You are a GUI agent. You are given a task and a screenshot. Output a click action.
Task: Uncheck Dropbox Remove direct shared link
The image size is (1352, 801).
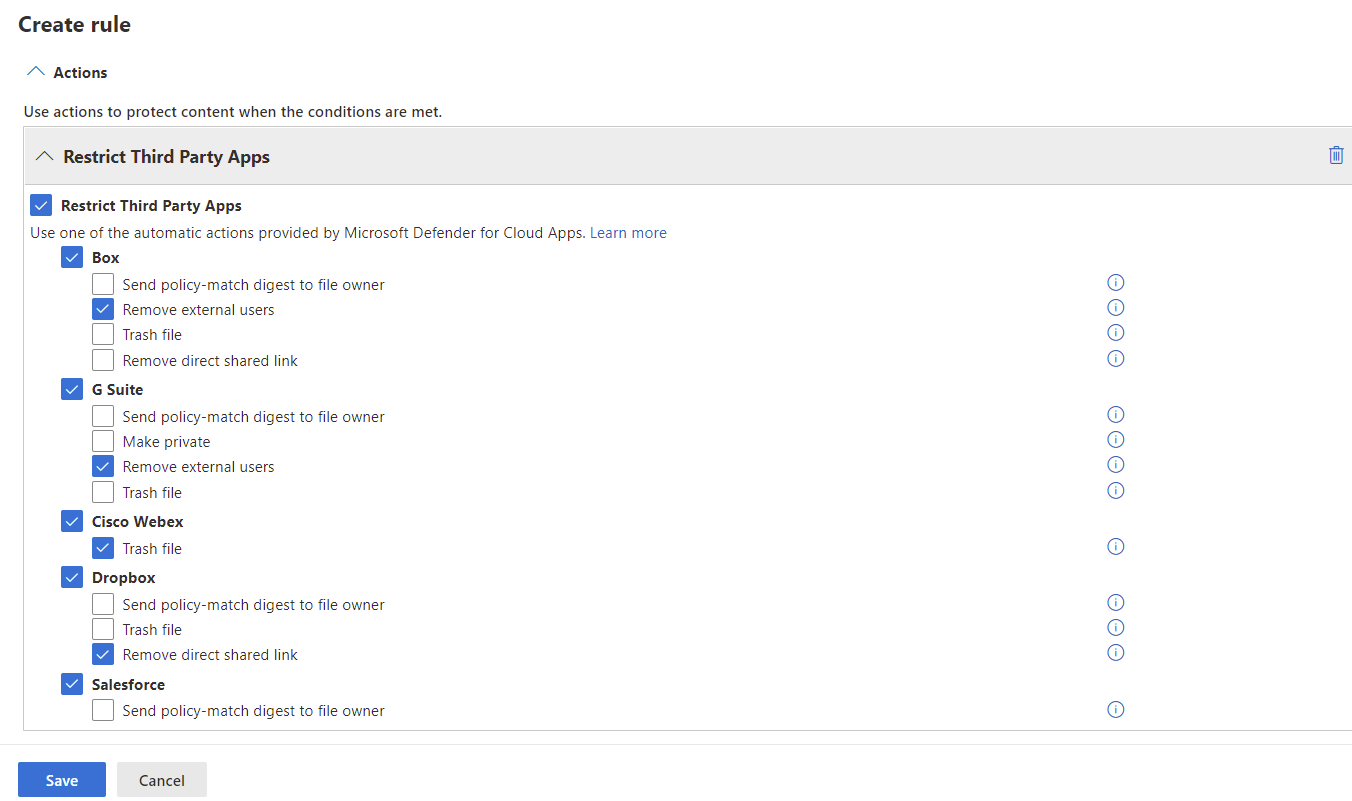pyautogui.click(x=103, y=655)
